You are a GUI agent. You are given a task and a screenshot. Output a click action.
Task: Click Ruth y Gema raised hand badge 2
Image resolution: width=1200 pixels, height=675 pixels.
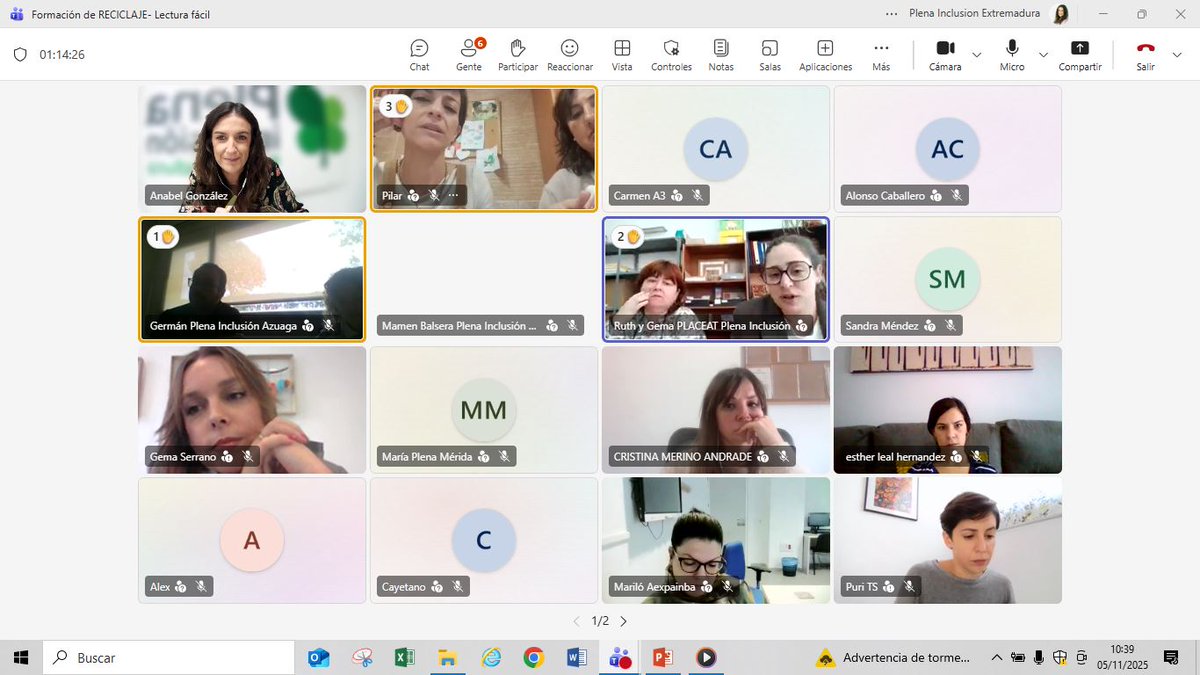click(628, 237)
